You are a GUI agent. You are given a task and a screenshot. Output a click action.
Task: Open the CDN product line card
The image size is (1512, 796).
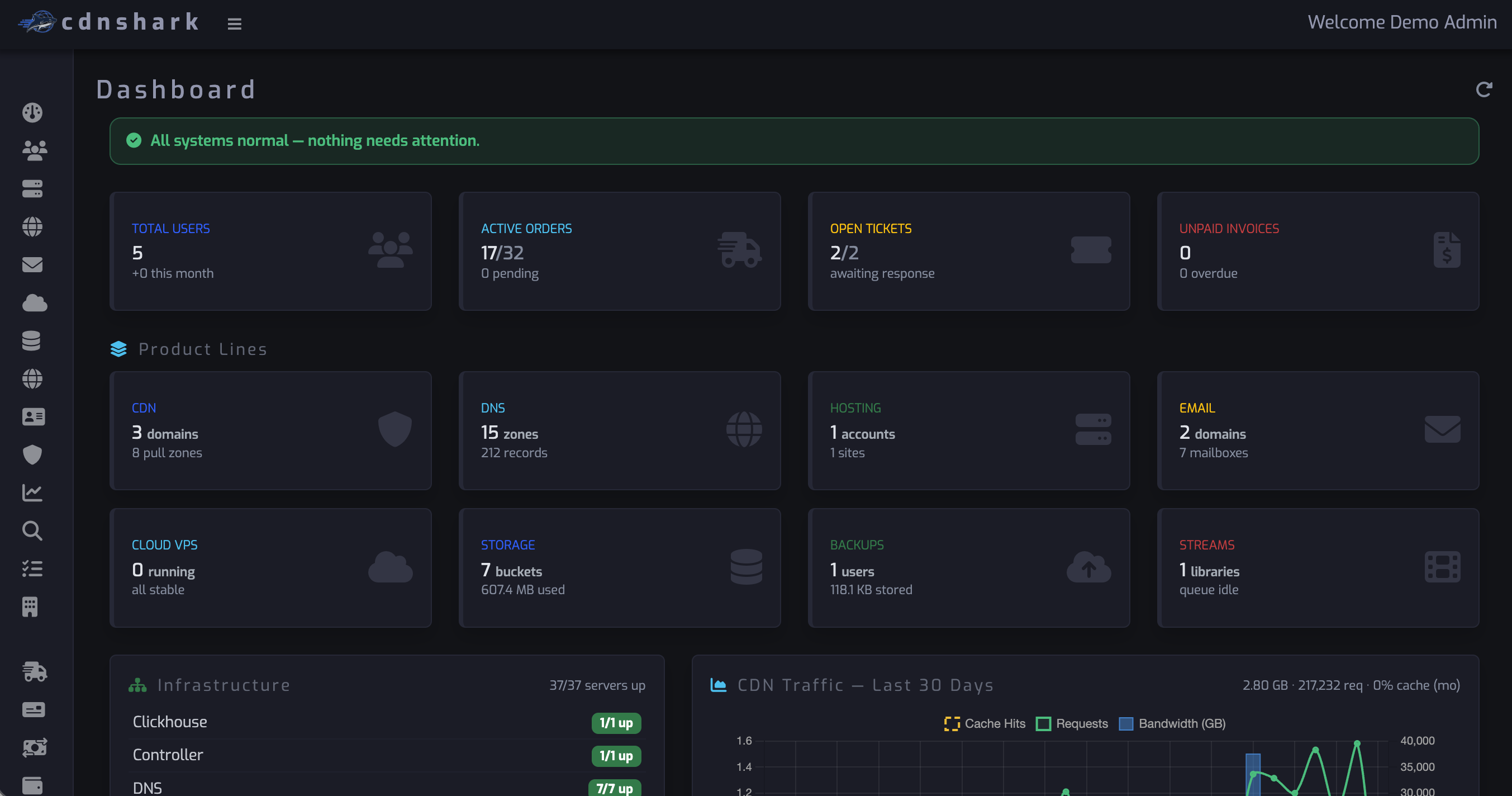point(270,430)
